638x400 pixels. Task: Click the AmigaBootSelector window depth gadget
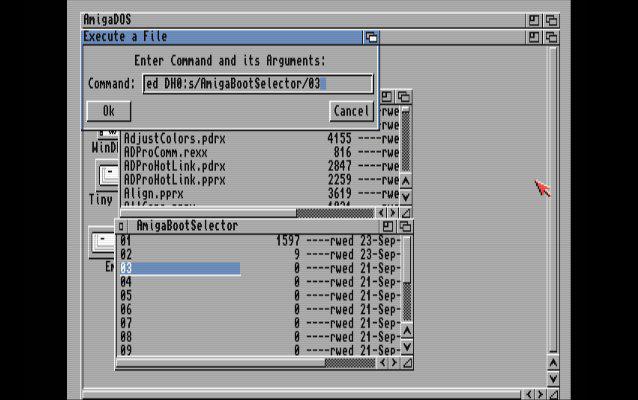(x=405, y=226)
